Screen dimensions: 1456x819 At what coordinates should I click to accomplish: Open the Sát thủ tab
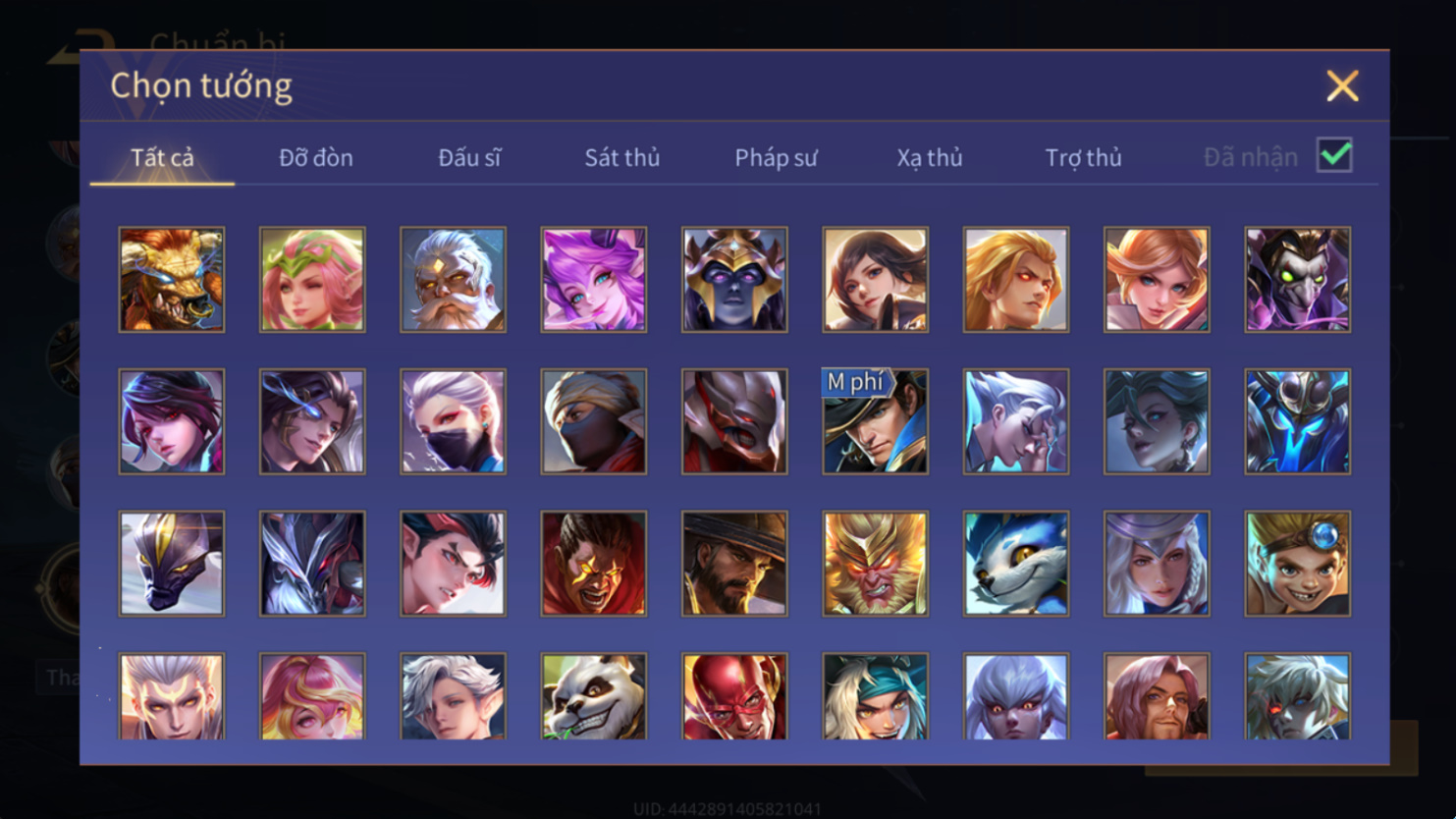point(622,157)
